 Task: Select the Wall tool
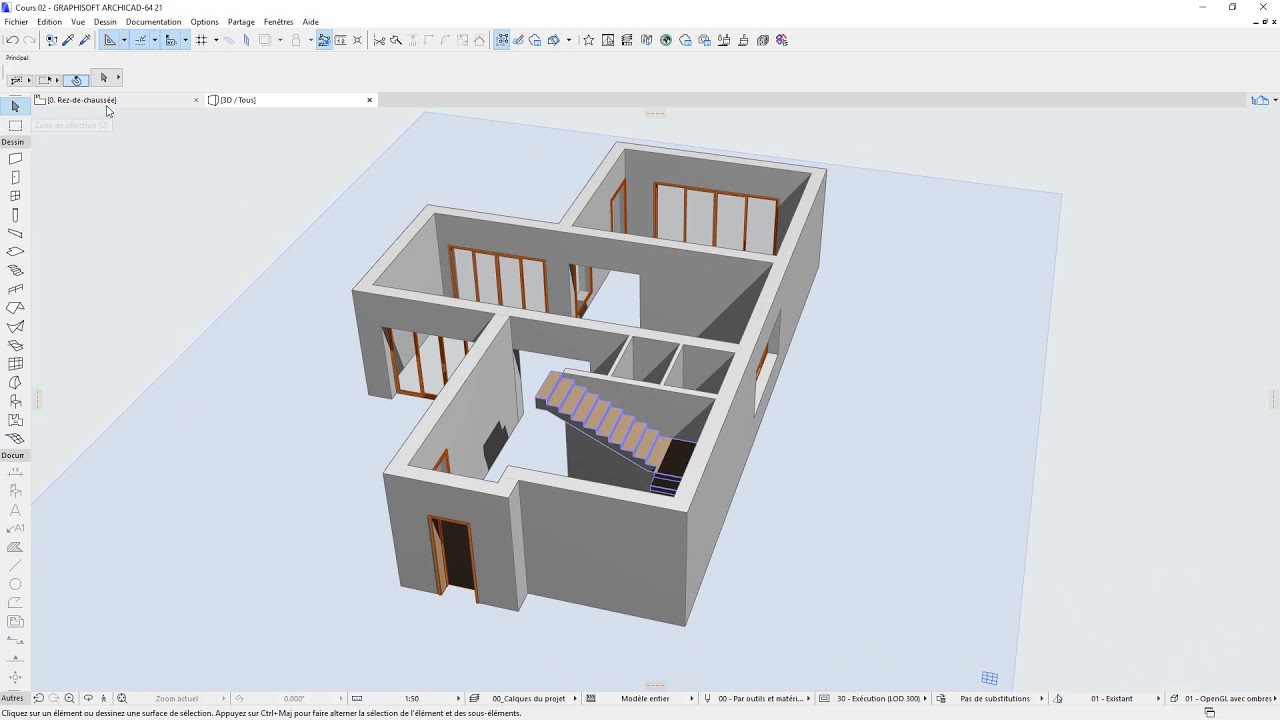click(x=15, y=159)
